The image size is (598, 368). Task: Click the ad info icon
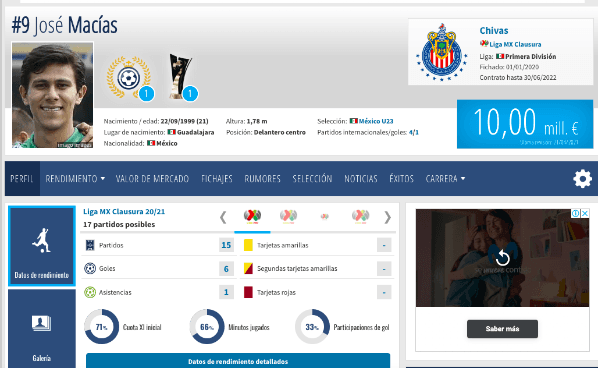pyautogui.click(x=576, y=213)
